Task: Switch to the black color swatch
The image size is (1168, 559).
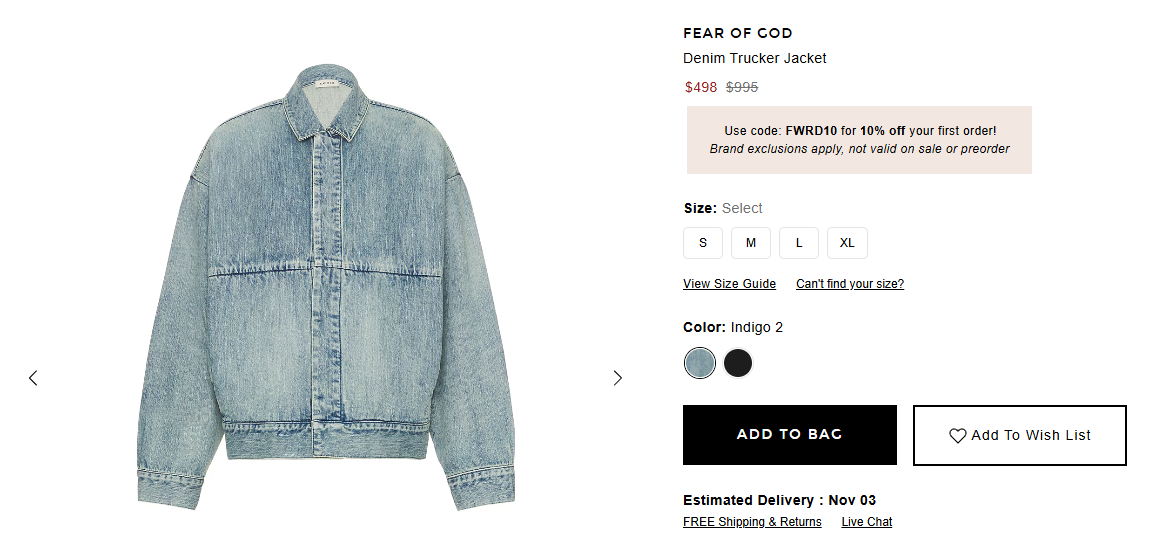Action: (x=738, y=363)
